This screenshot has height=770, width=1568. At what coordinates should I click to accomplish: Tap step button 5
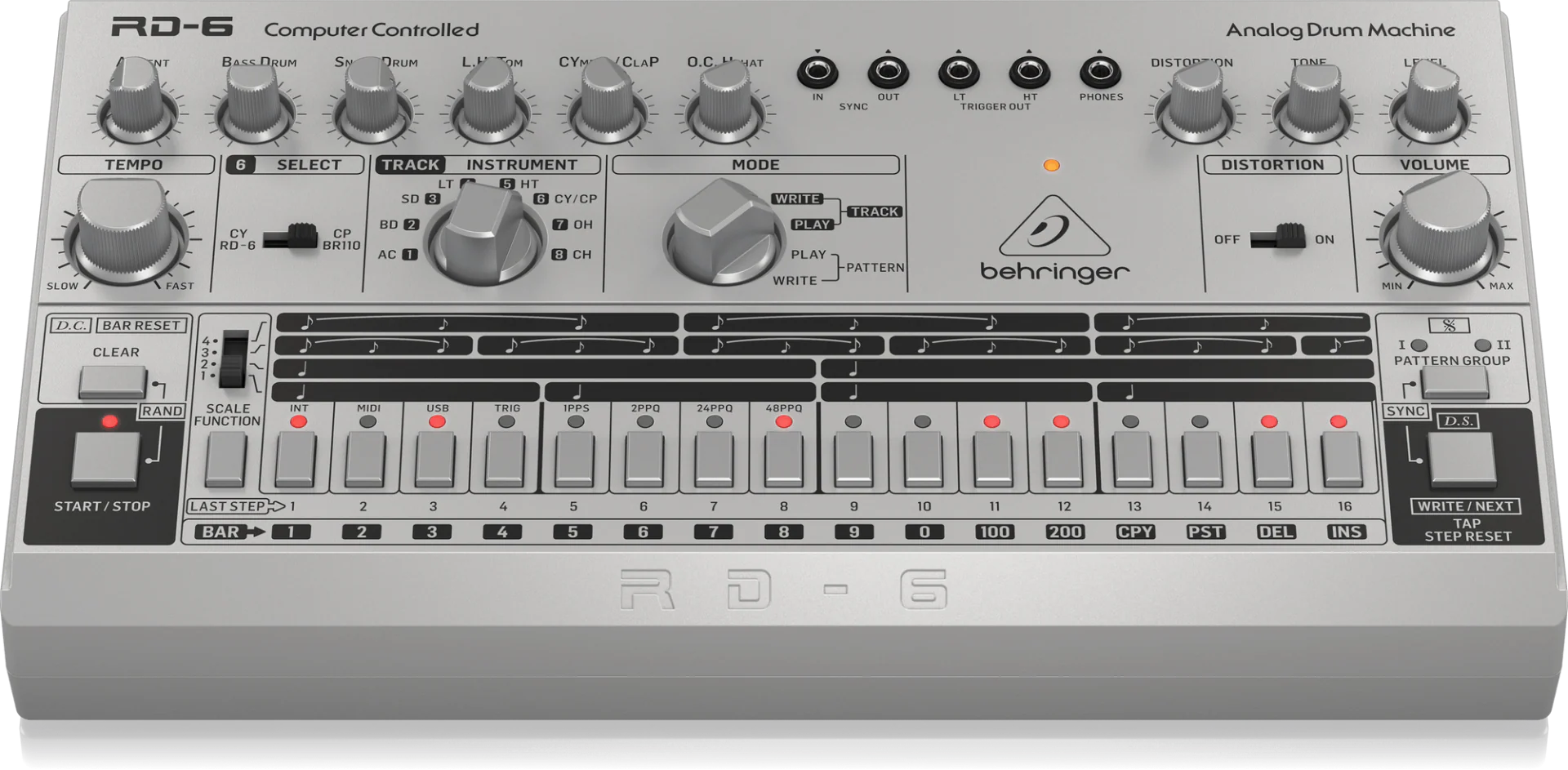(574, 460)
